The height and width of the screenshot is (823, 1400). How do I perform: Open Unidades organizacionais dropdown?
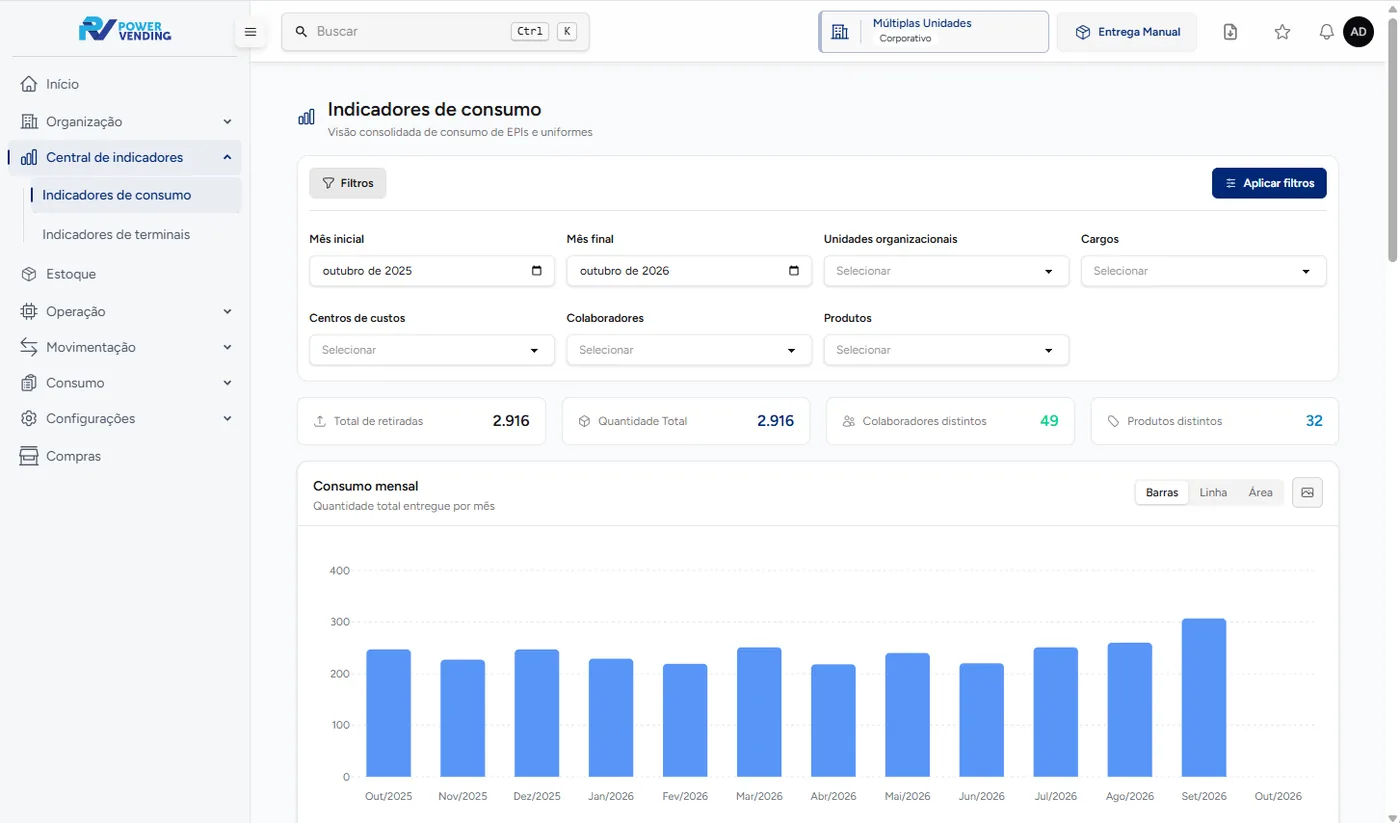click(946, 271)
